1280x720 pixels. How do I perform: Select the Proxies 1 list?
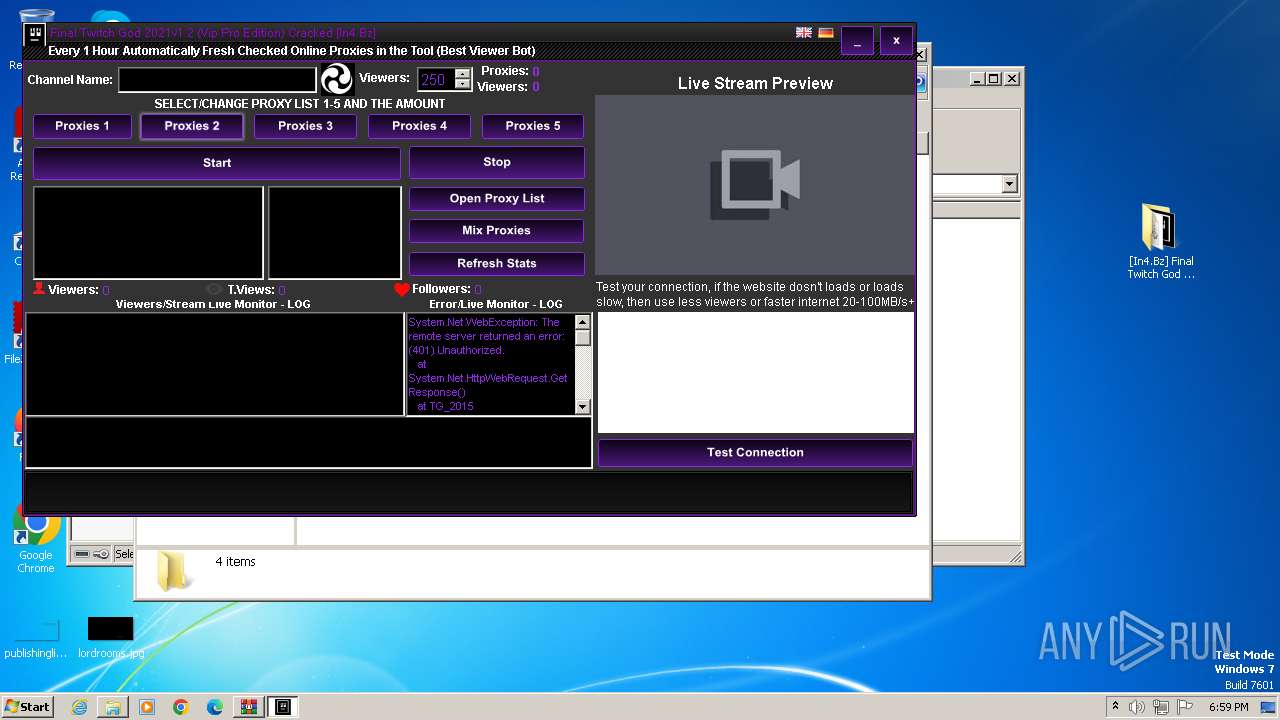pyautogui.click(x=82, y=126)
